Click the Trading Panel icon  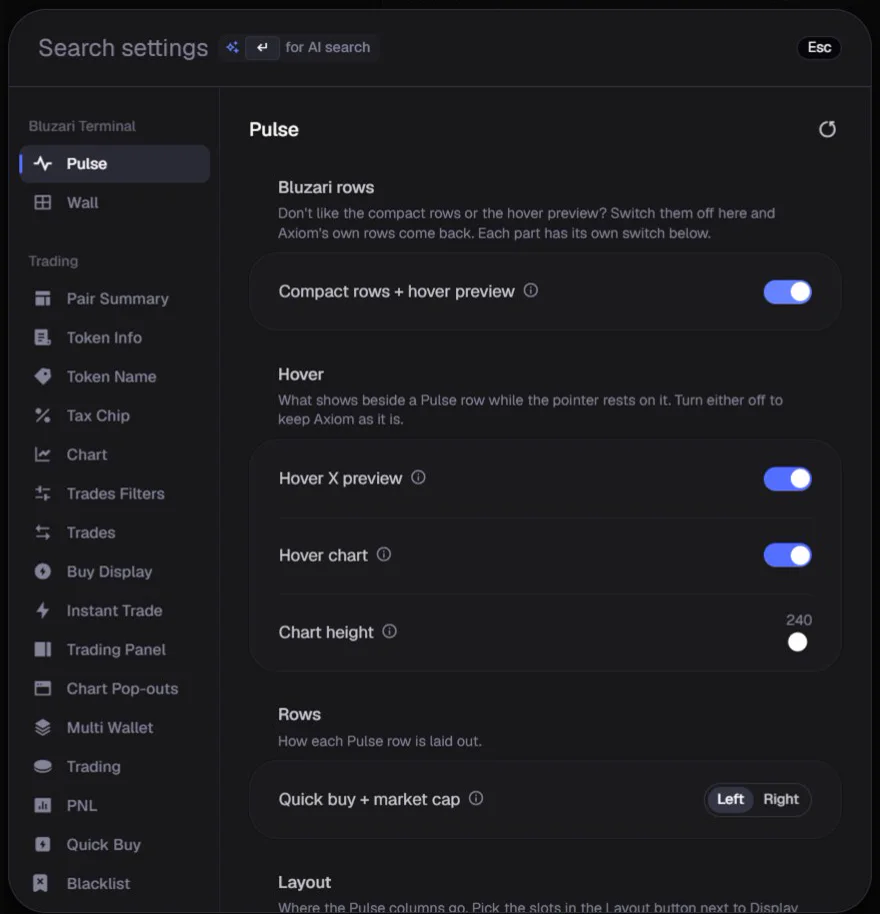pos(43,649)
